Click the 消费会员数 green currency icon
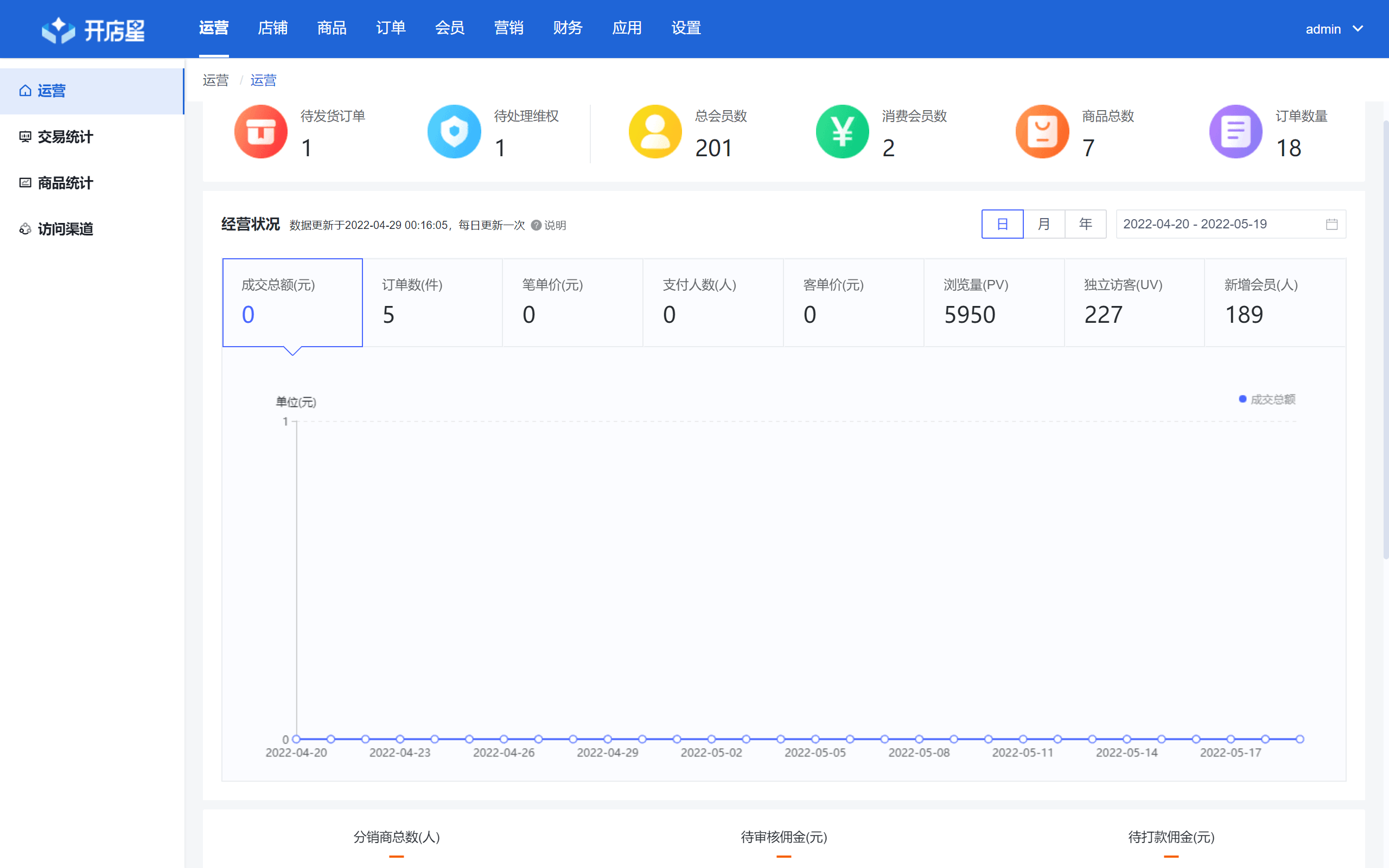Viewport: 1389px width, 868px height. (x=842, y=131)
